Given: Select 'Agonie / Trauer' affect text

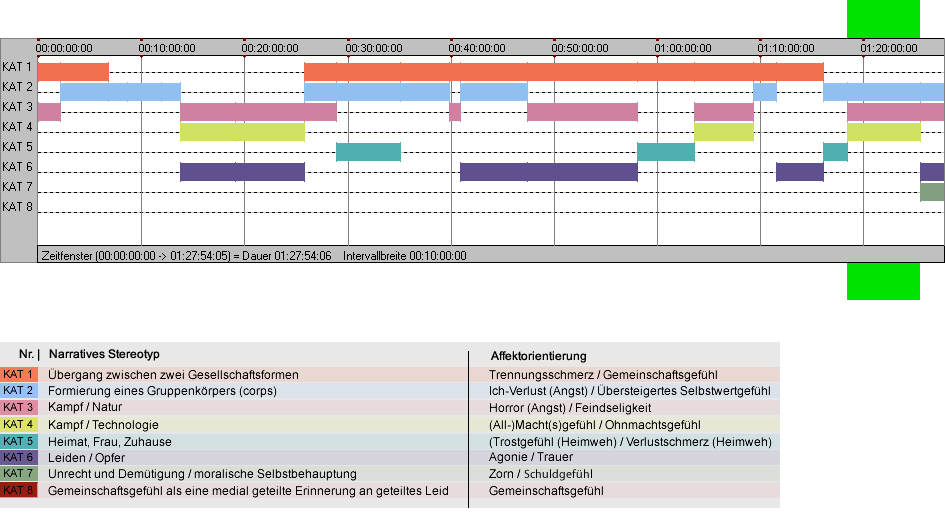Looking at the screenshot, I should 531,458.
